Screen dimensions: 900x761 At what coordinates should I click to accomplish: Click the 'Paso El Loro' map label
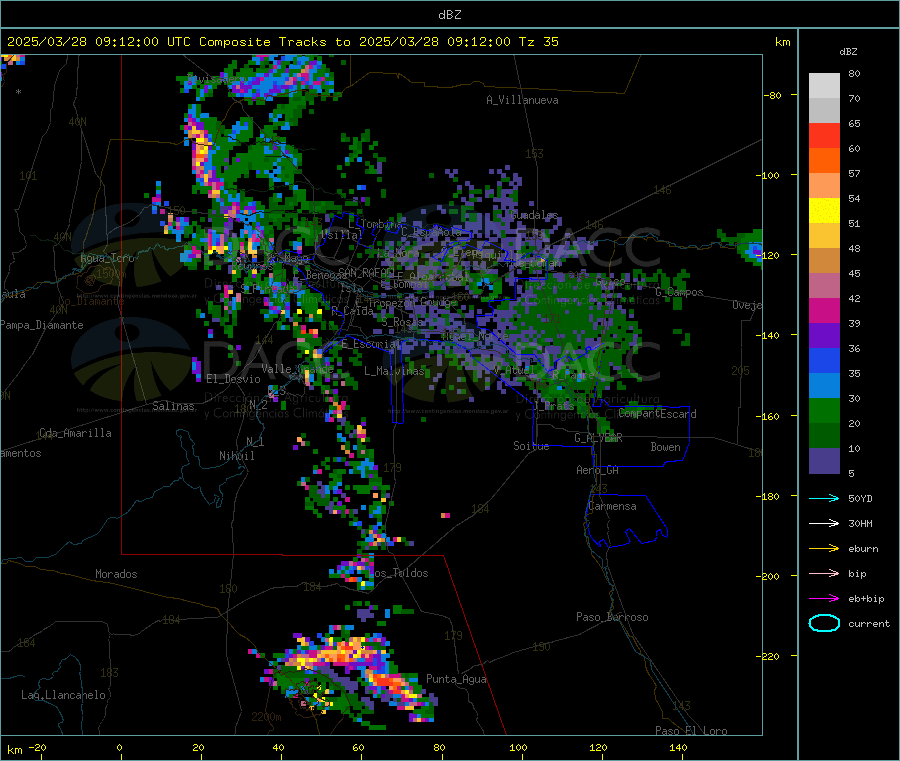click(x=691, y=731)
